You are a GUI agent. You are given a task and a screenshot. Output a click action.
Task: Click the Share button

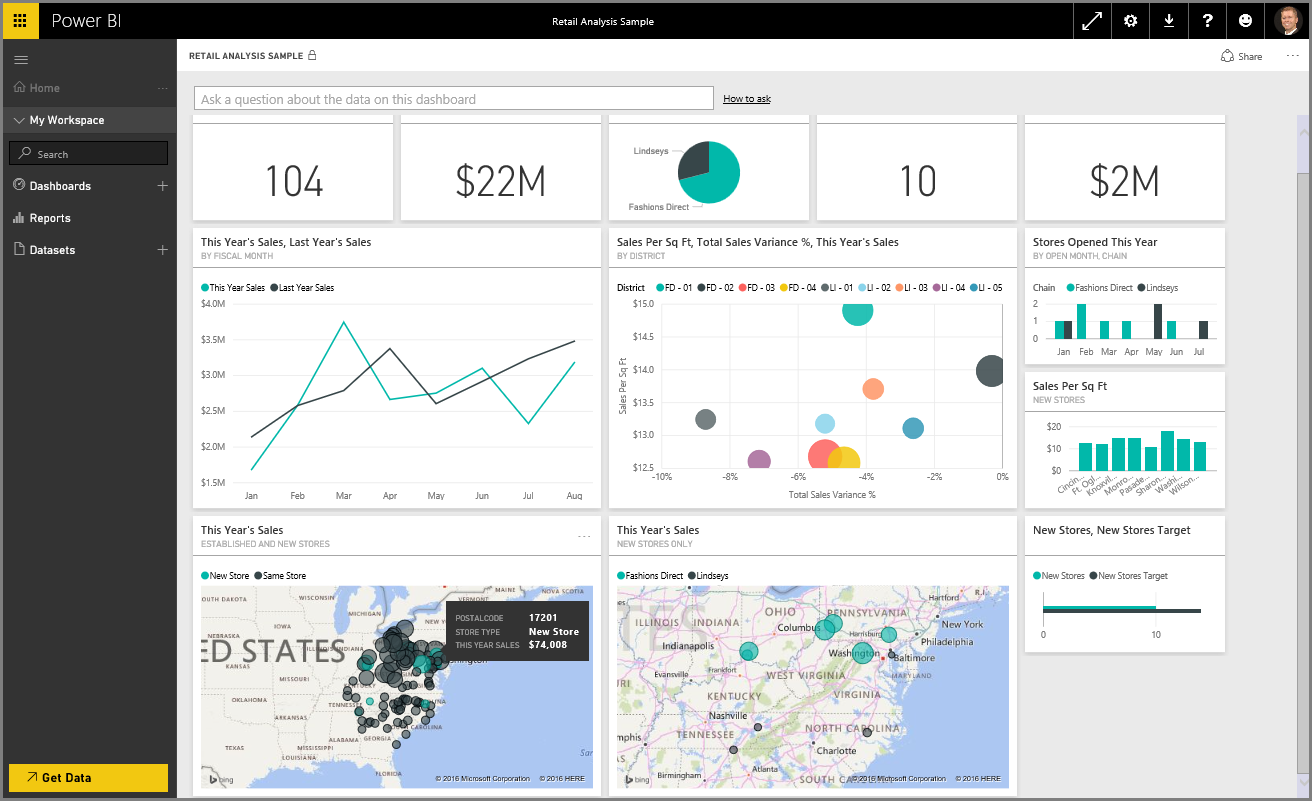[x=1241, y=56]
